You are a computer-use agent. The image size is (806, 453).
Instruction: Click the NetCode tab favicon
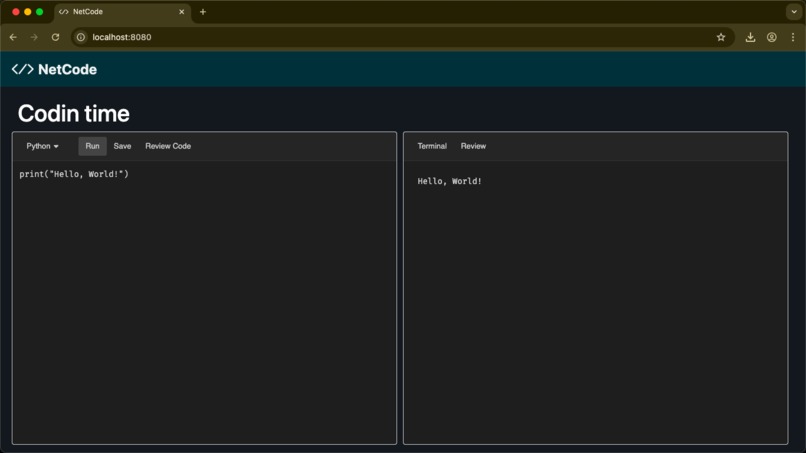click(64, 12)
